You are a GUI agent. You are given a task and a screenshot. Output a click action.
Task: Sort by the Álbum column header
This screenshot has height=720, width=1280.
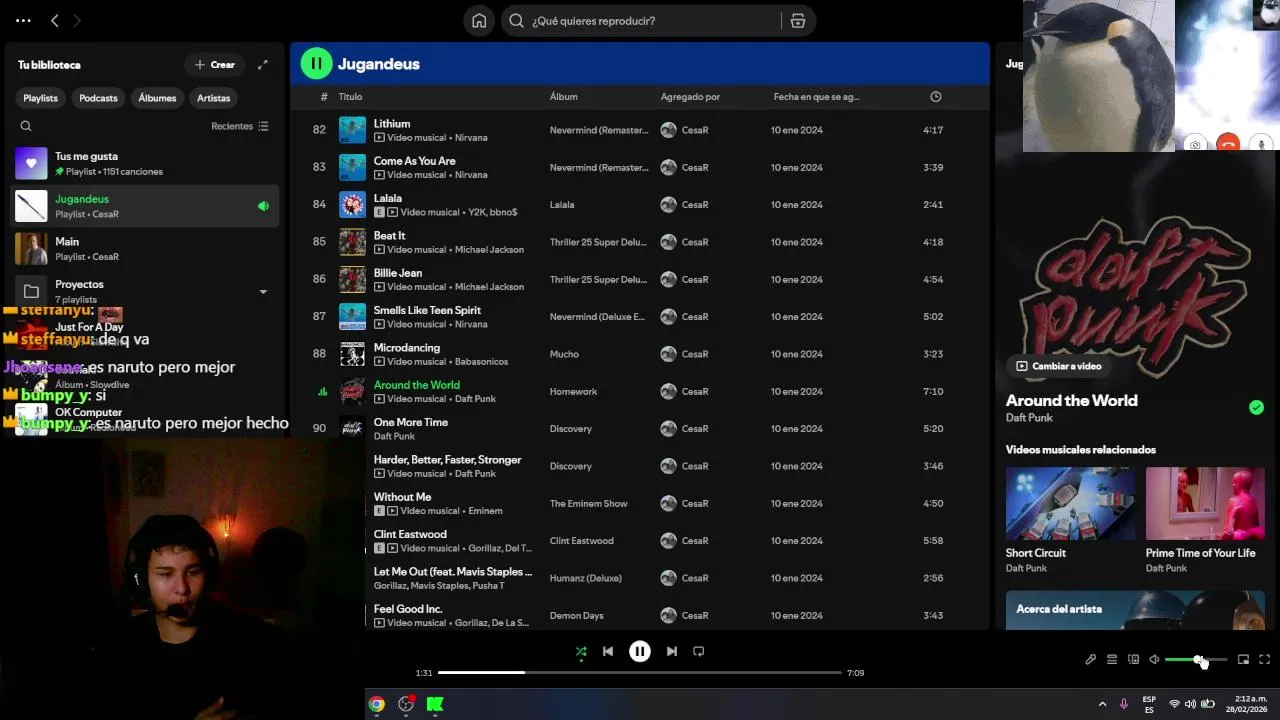click(x=563, y=97)
